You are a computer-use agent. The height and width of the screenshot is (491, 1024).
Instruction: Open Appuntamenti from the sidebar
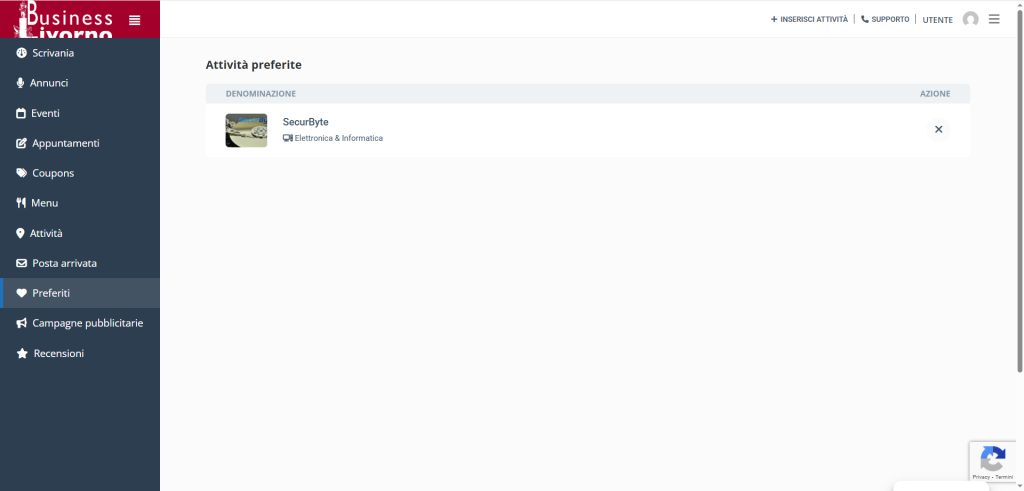click(x=65, y=143)
